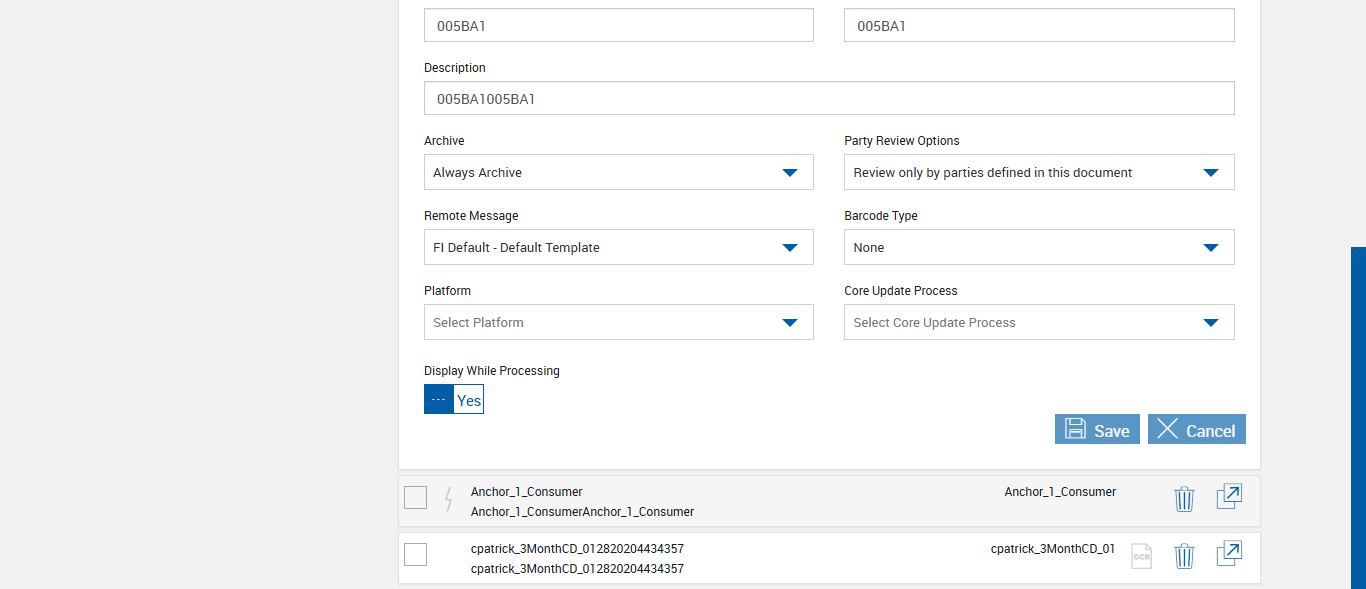Select the Anchor_1_Consumer row checkbox
Screen dimensions: 1366x589
coord(416,497)
